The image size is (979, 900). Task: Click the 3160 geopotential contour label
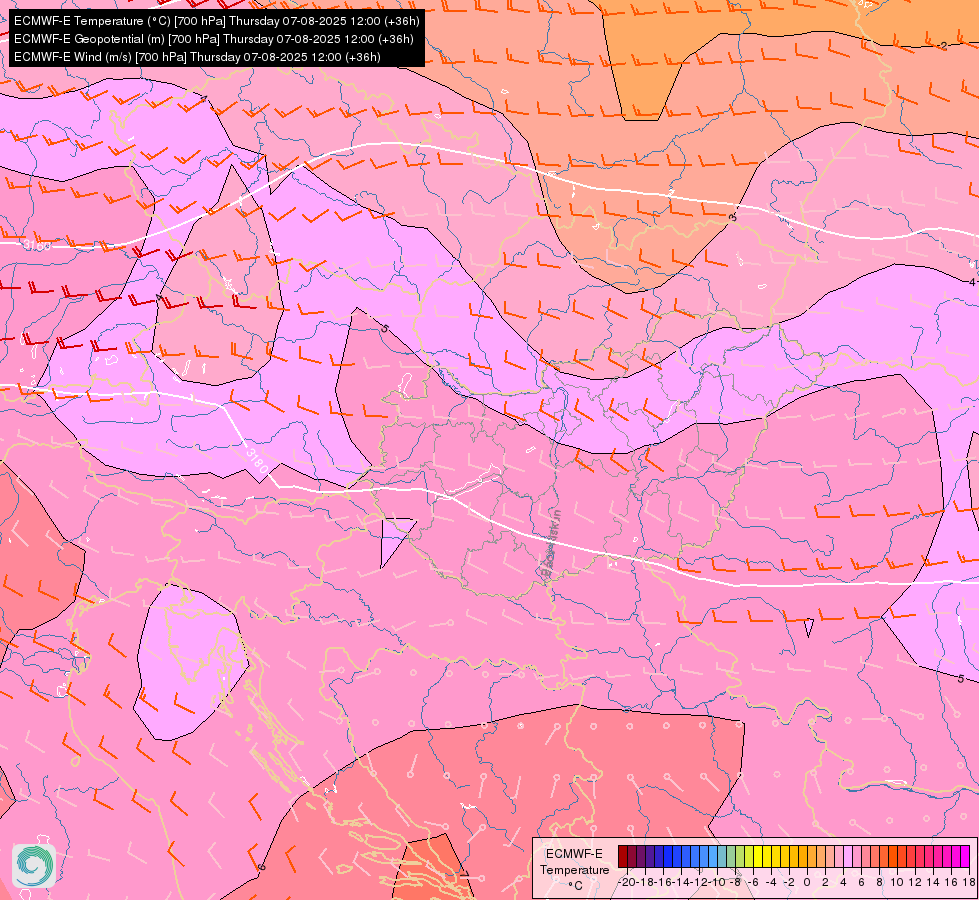37,245
